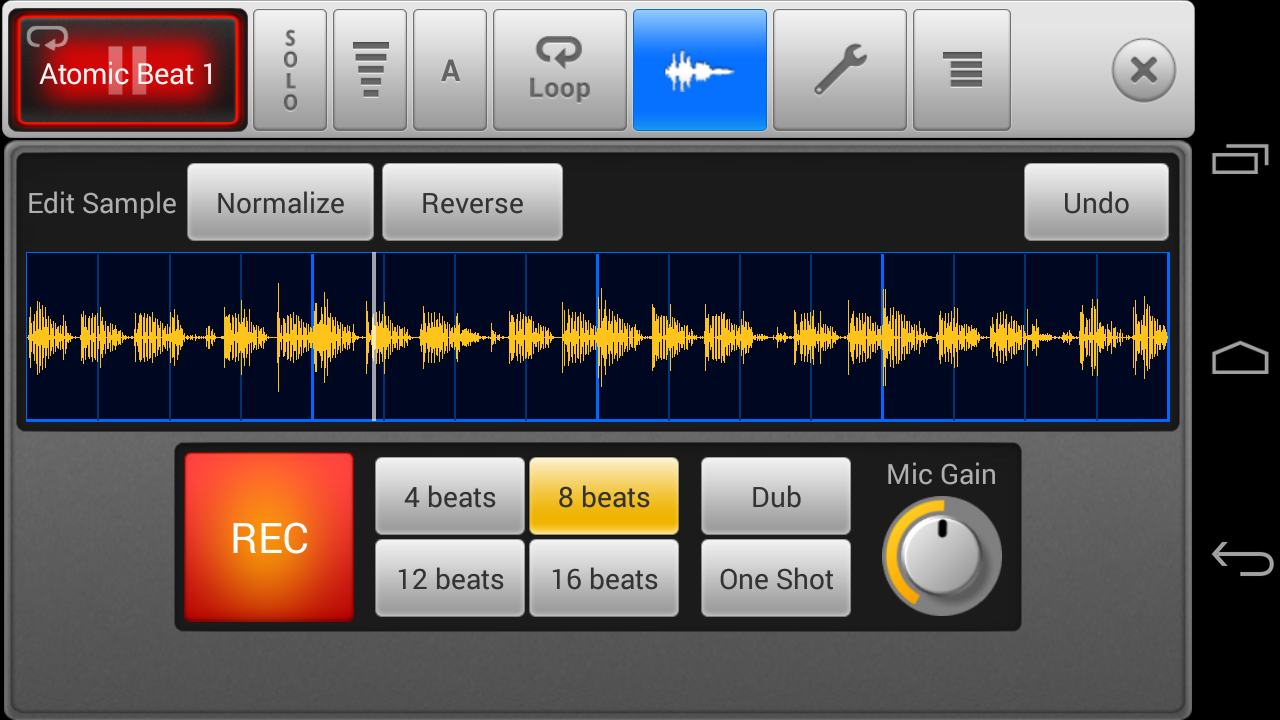Select 12 beats recording length
The width and height of the screenshot is (1280, 720).
point(450,579)
